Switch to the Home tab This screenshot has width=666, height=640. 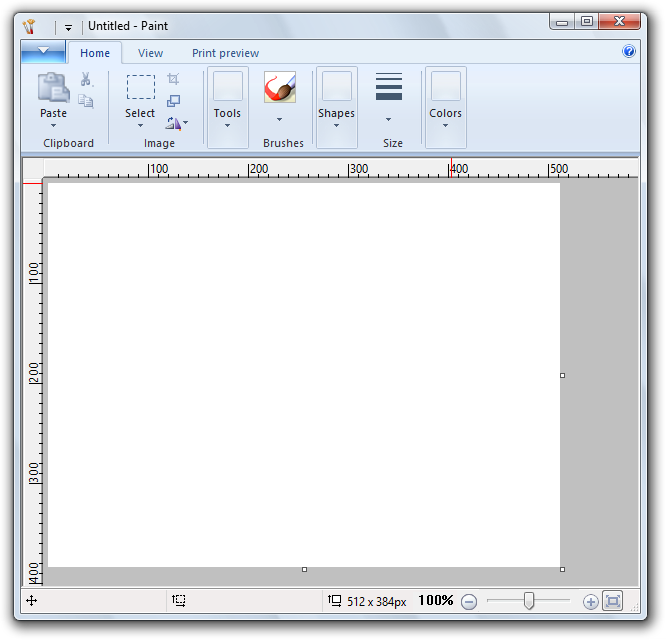pyautogui.click(x=95, y=53)
